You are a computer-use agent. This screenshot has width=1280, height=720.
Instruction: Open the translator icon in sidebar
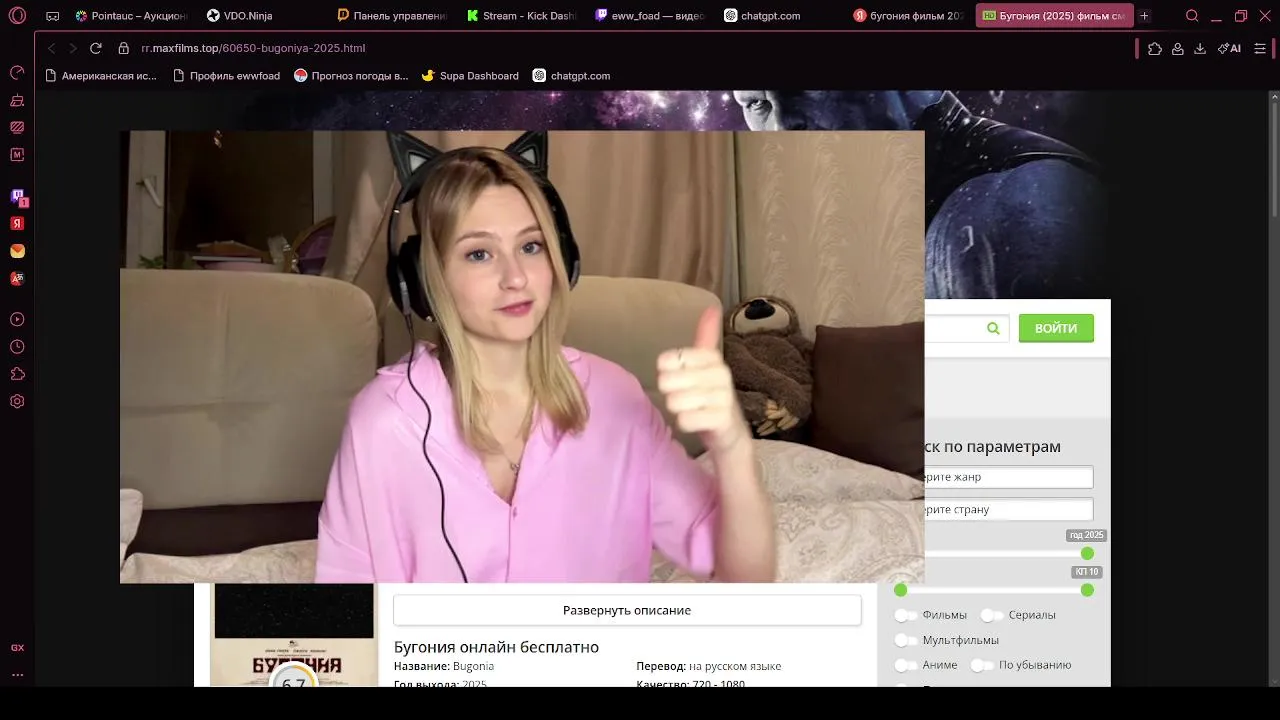[x=17, y=279]
